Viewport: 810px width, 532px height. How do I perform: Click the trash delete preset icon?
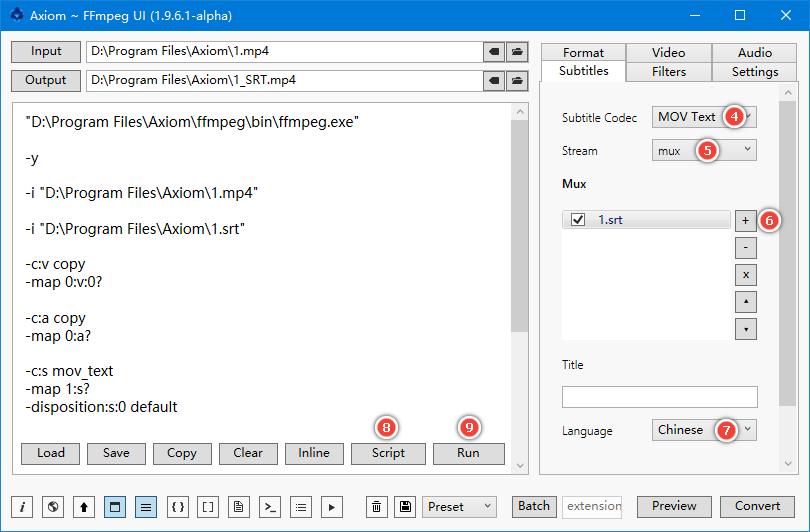coord(376,506)
